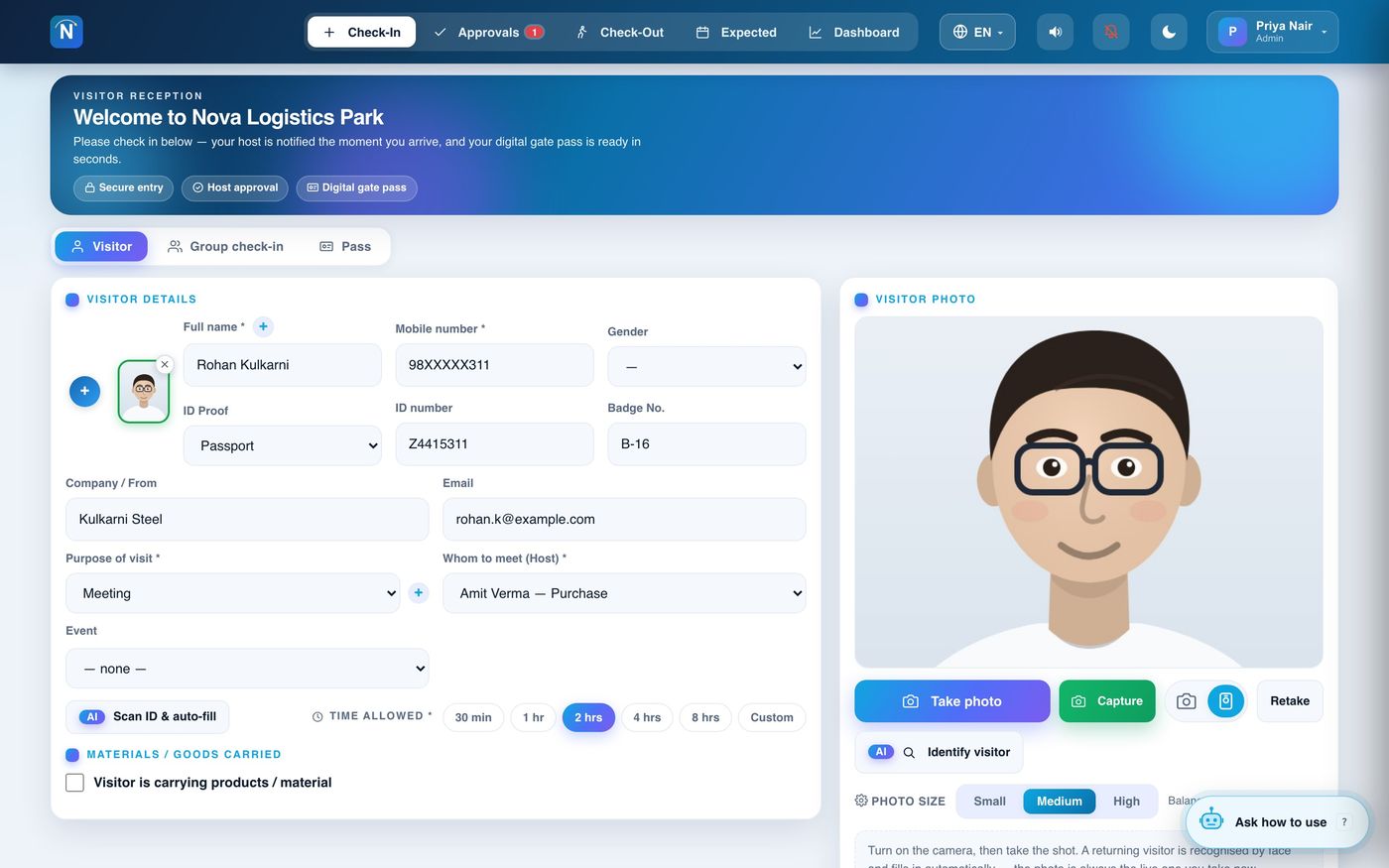Open the ID Proof Passport dropdown

pos(283,445)
